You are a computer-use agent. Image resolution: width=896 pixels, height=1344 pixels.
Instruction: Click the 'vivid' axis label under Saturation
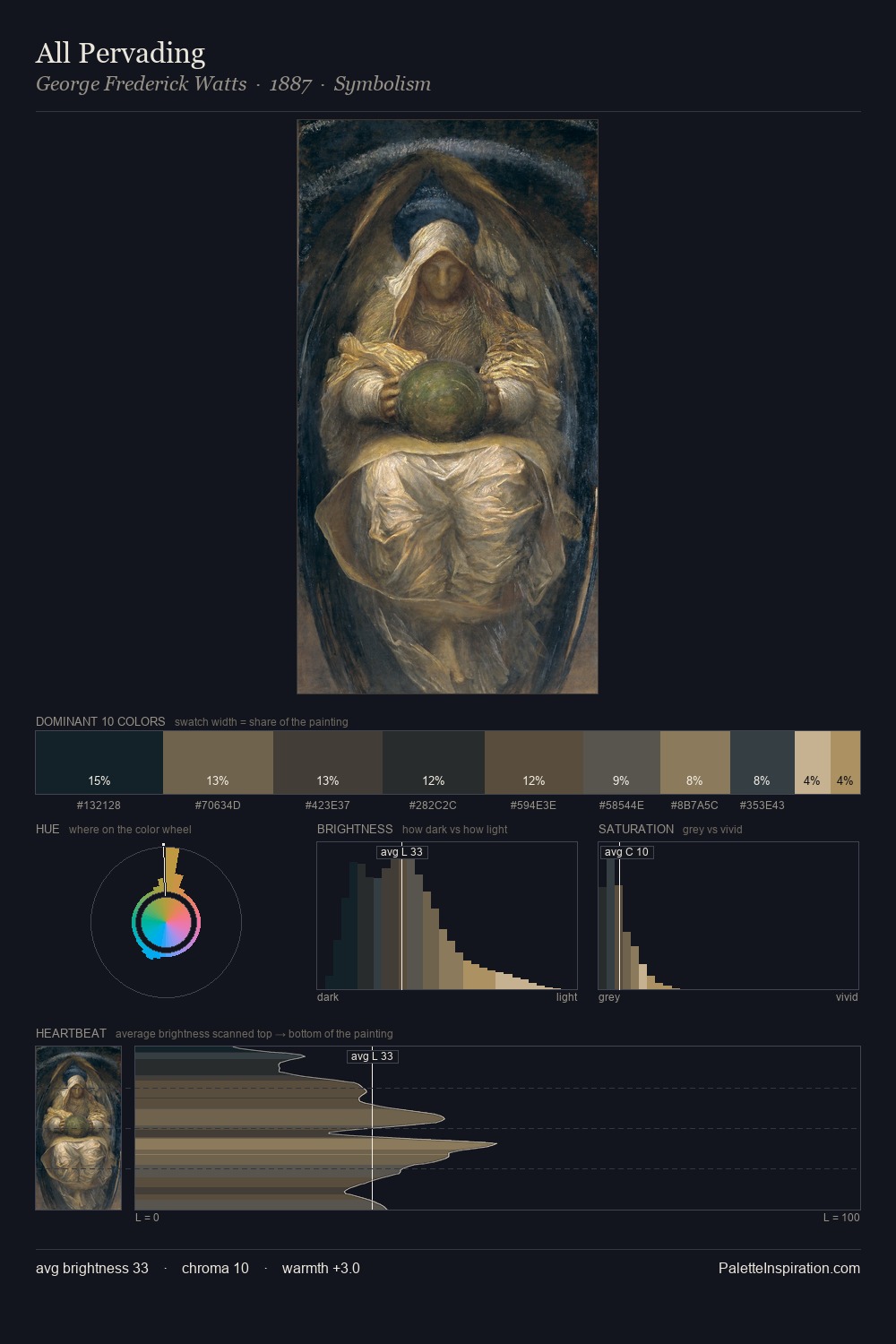point(847,997)
